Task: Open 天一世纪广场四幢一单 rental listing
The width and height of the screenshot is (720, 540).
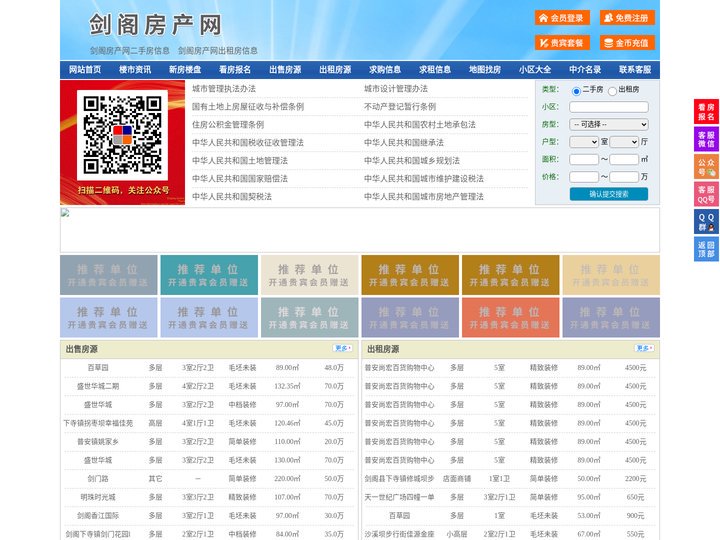Action: (x=399, y=497)
